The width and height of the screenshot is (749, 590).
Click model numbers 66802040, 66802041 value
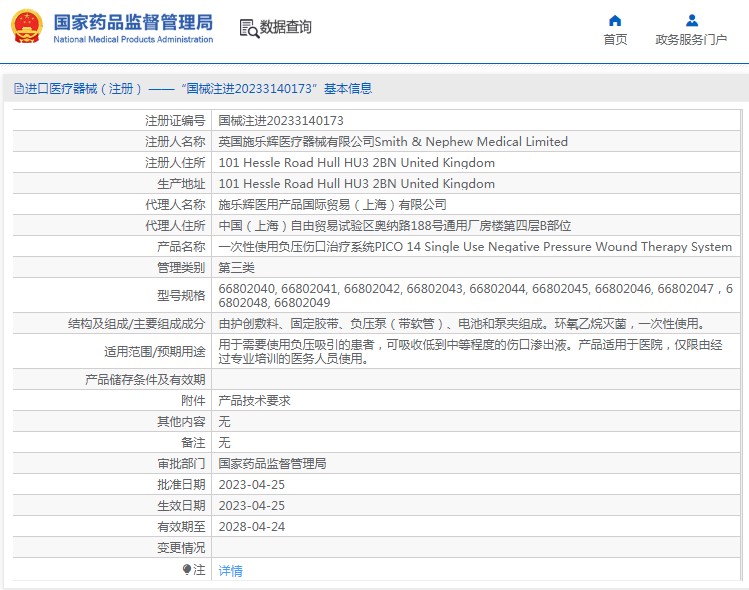click(x=475, y=295)
